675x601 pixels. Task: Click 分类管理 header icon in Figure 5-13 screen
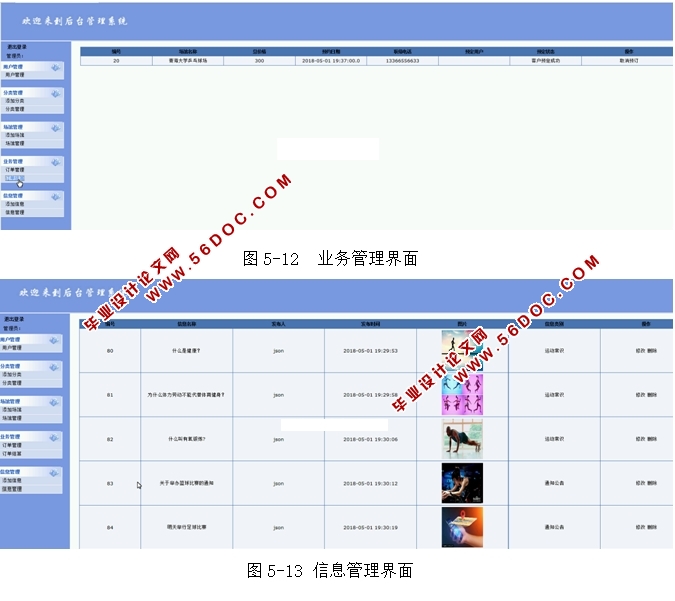coord(54,367)
